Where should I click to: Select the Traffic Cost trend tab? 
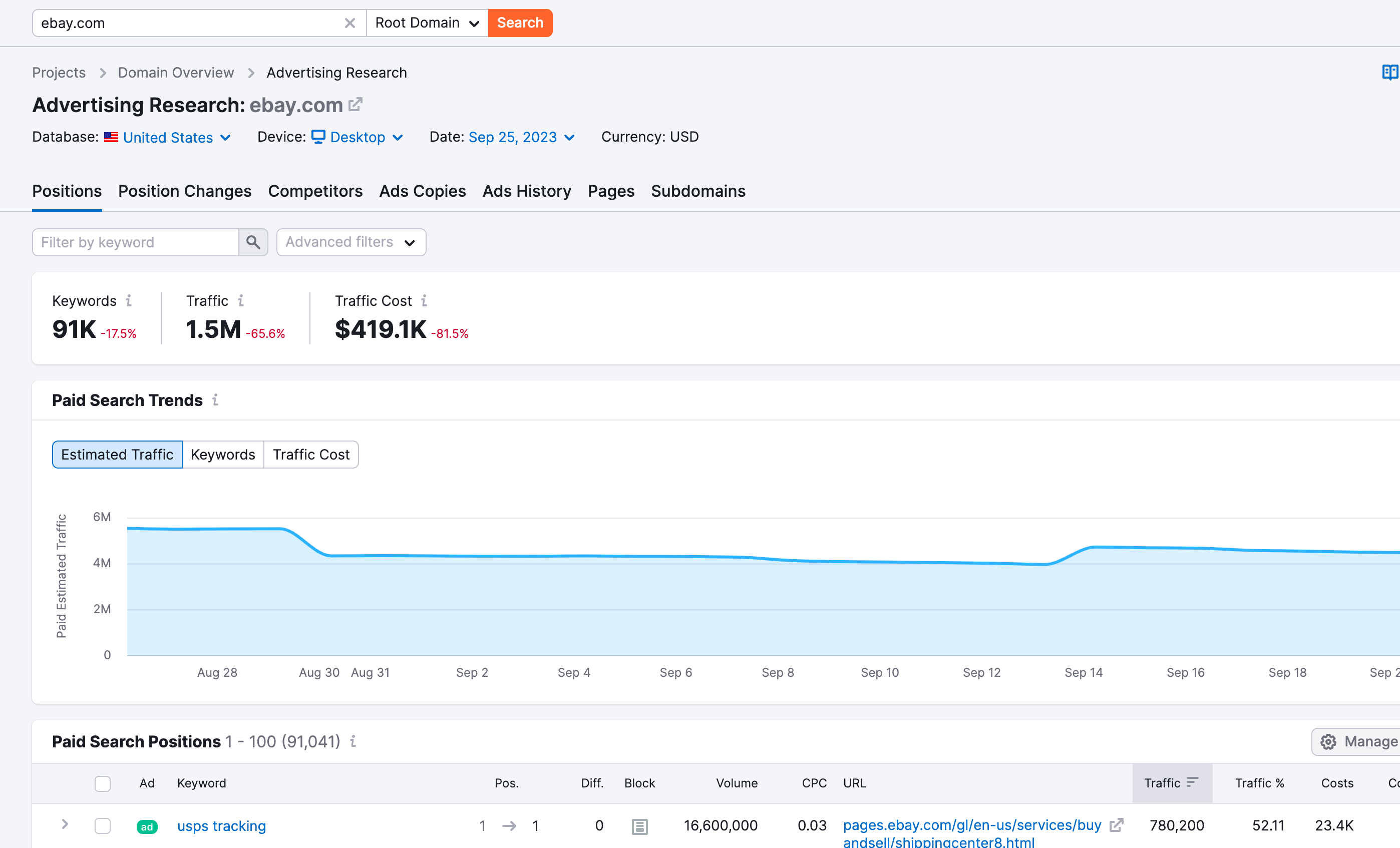click(x=310, y=454)
